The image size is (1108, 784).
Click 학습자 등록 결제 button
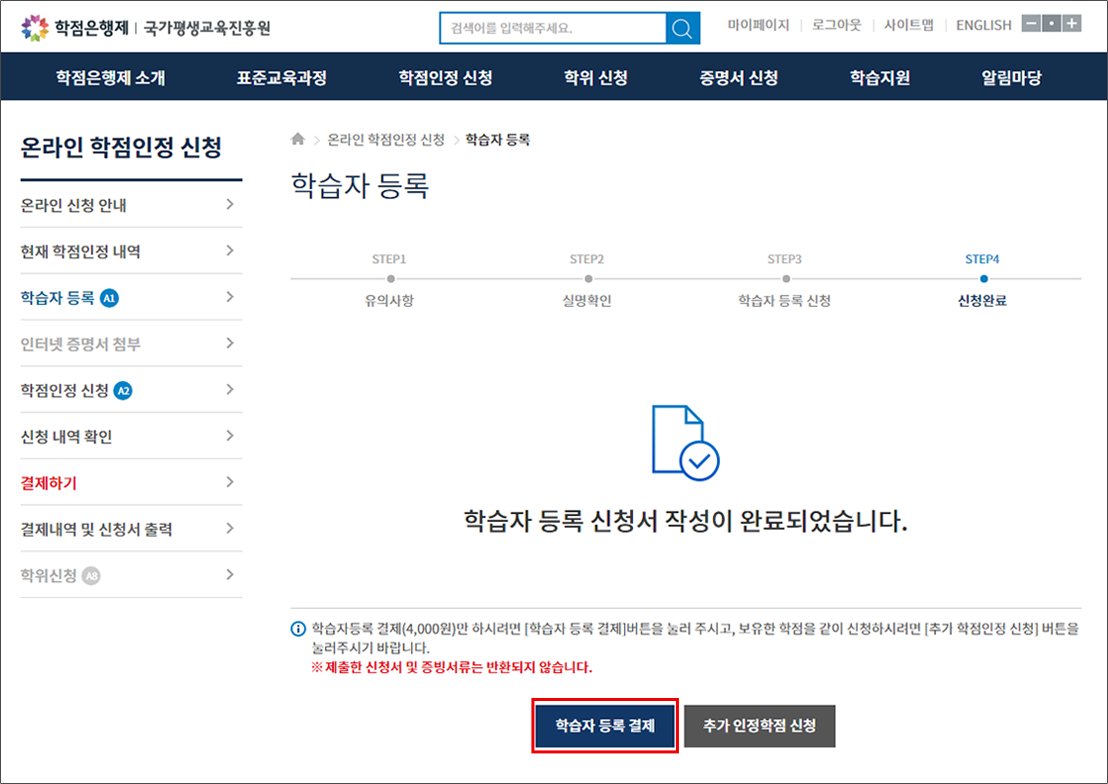point(605,726)
